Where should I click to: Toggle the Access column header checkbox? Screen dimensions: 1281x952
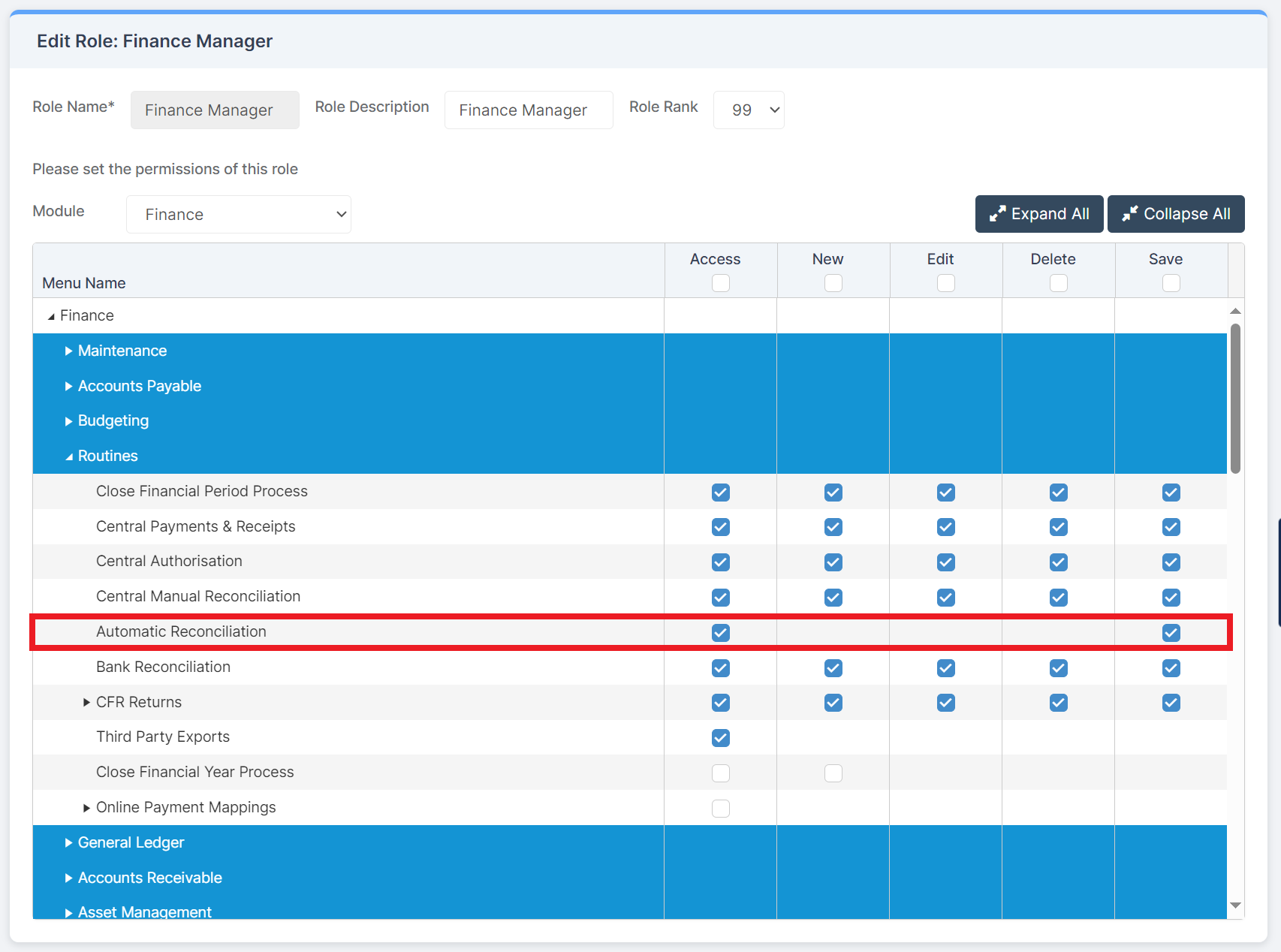click(721, 283)
